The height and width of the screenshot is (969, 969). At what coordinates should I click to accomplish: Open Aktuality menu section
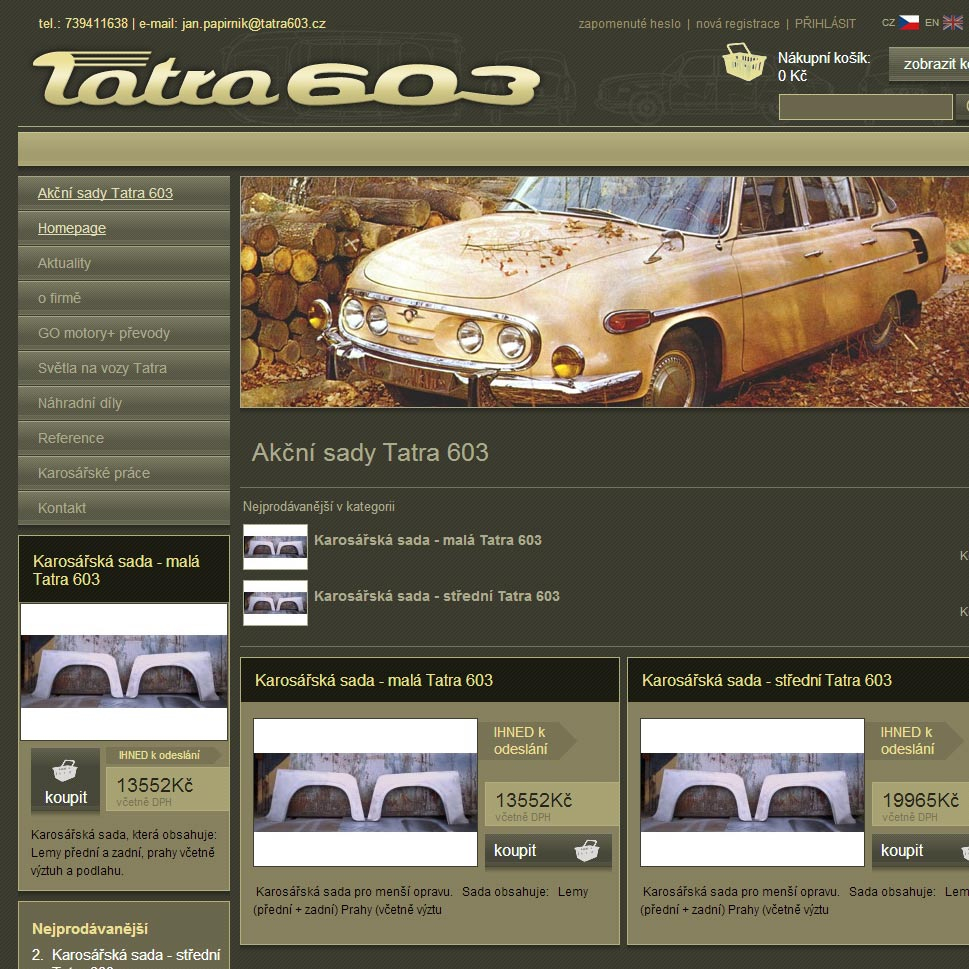coord(64,263)
